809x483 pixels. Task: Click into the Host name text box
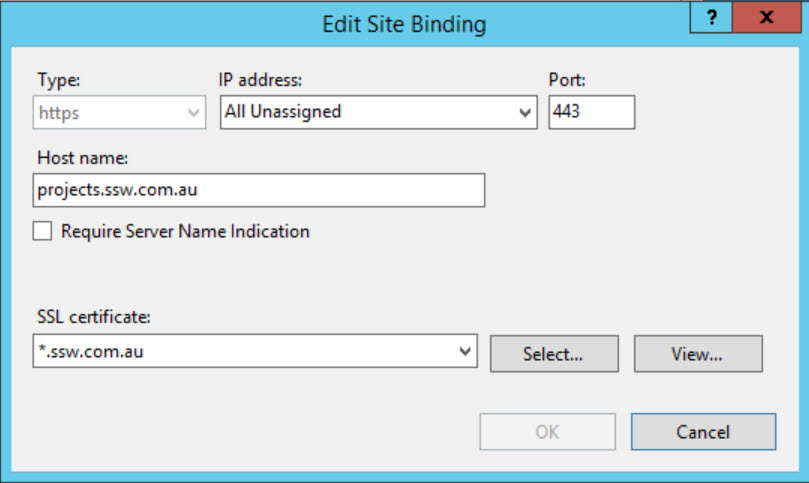pos(258,190)
